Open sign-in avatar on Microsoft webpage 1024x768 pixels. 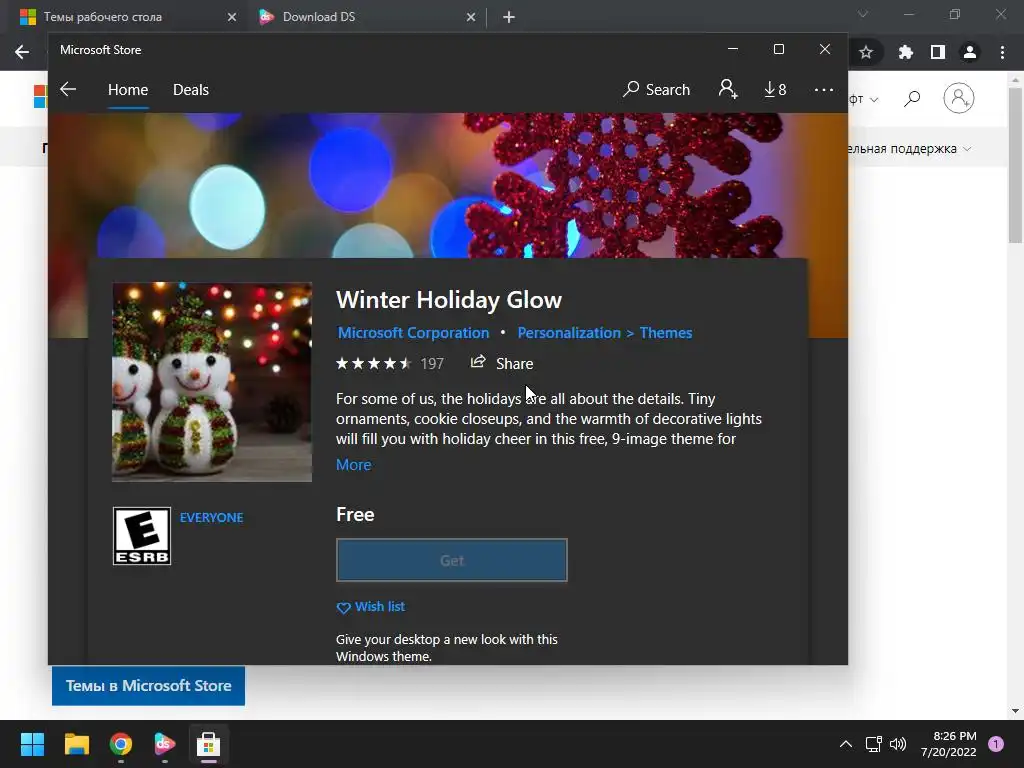tap(959, 98)
